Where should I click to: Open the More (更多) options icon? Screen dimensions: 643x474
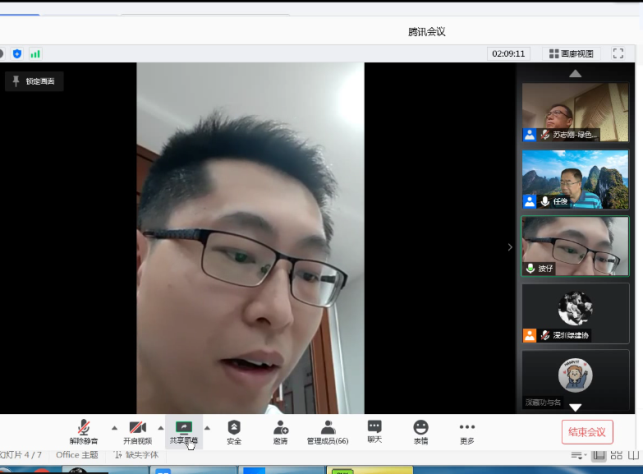pos(467,431)
